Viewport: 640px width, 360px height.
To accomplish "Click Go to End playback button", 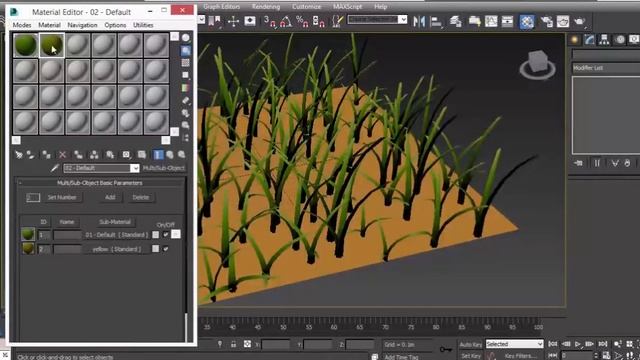I will [x=603, y=344].
